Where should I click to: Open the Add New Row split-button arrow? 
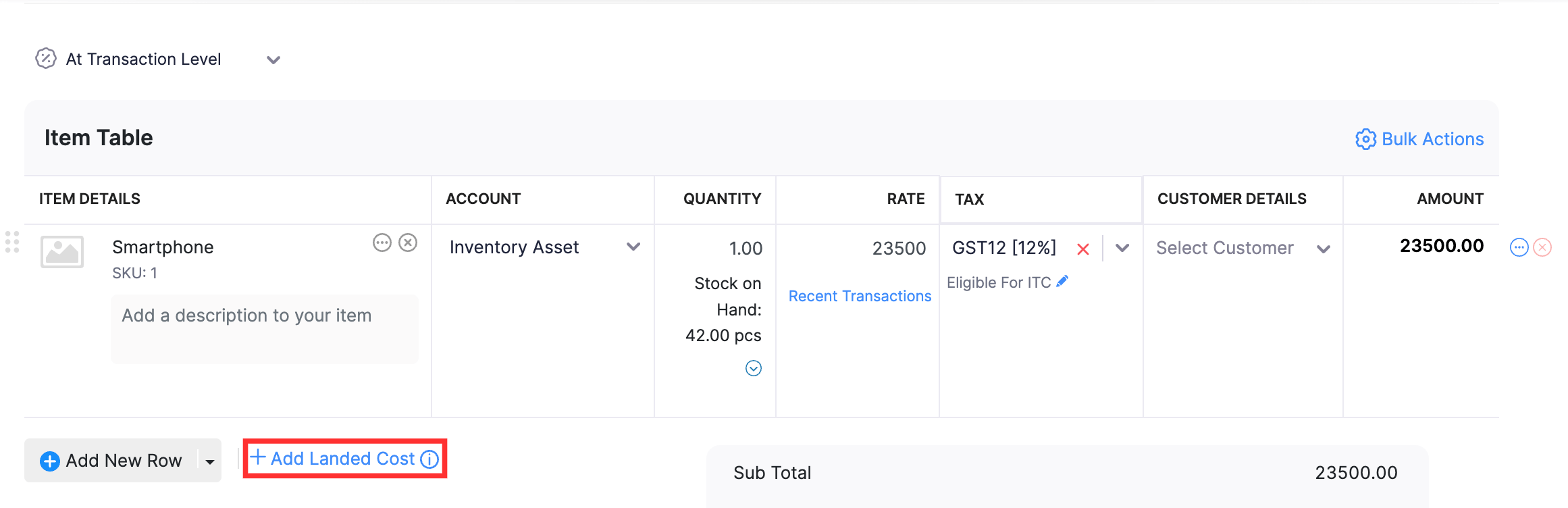tap(209, 460)
